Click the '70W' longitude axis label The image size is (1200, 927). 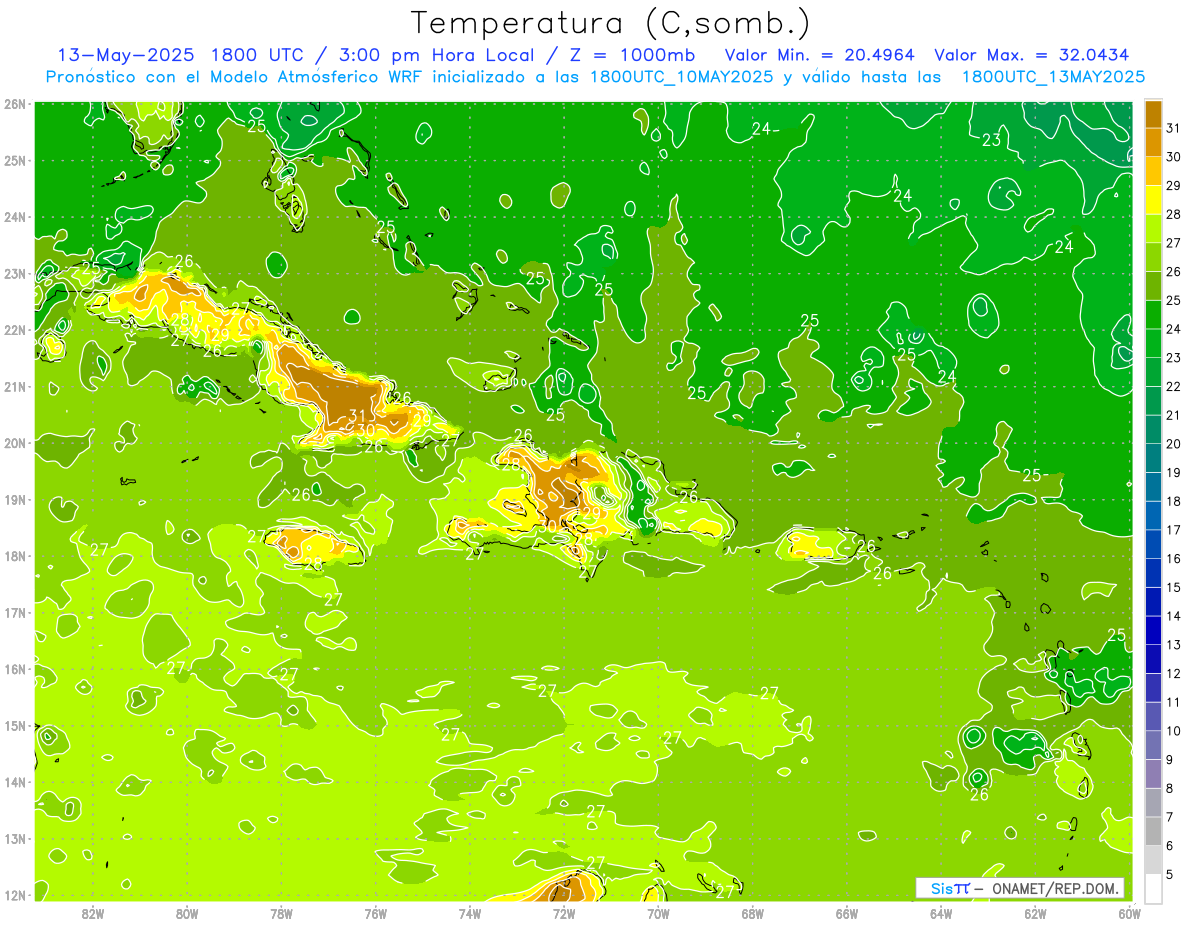pyautogui.click(x=658, y=913)
